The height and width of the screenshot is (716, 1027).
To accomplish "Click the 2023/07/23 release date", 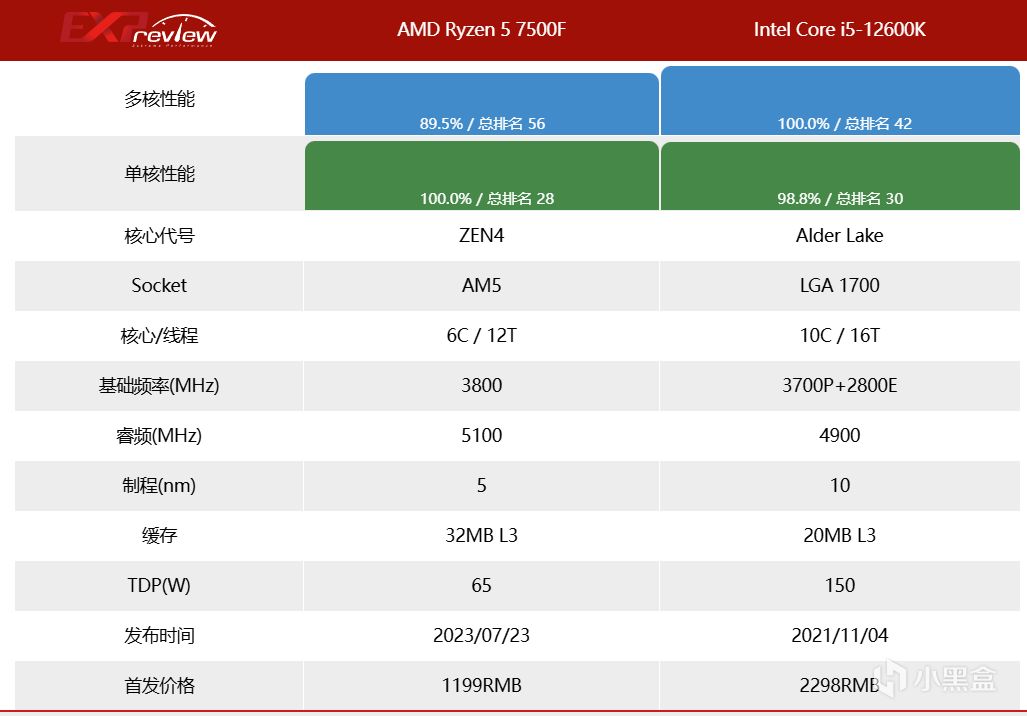I will click(481, 635).
